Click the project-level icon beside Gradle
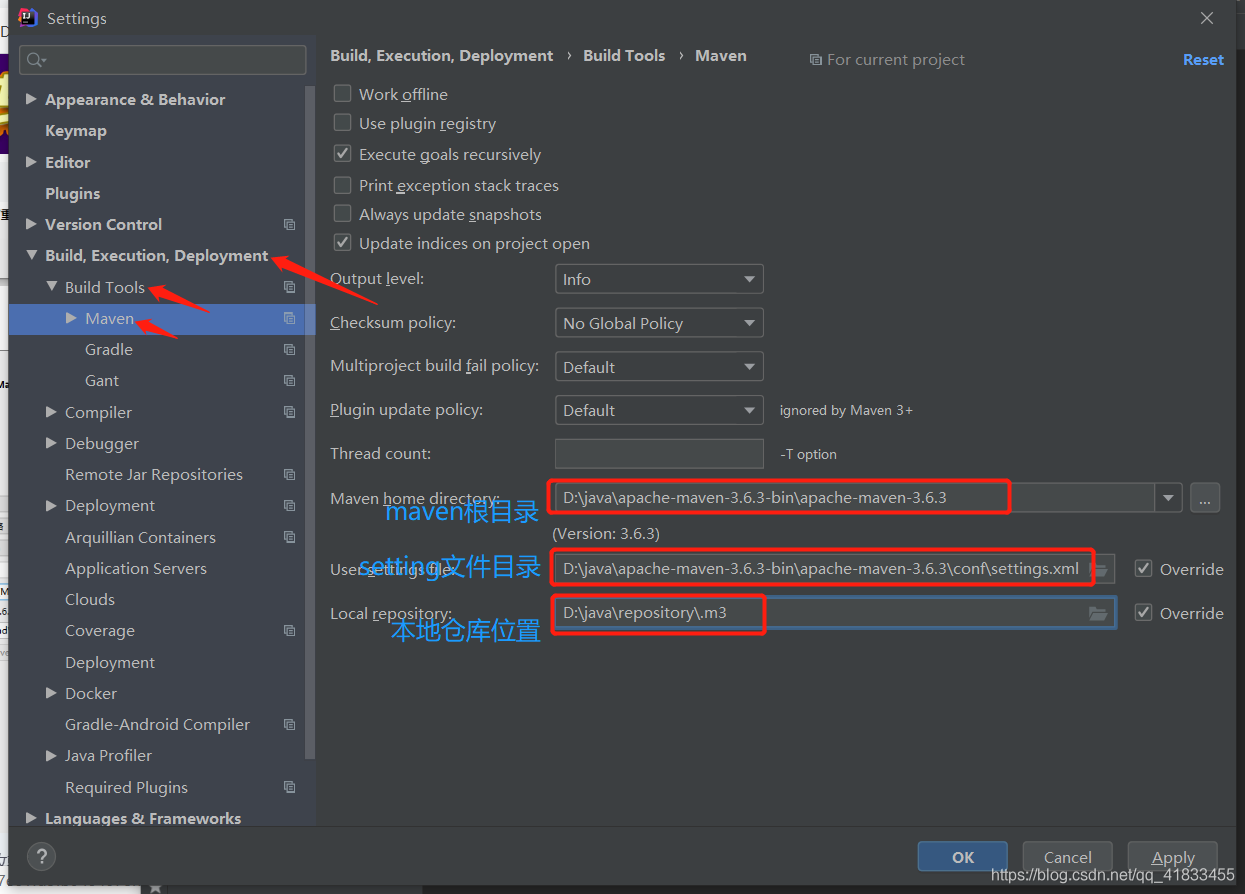1245x894 pixels. point(289,350)
